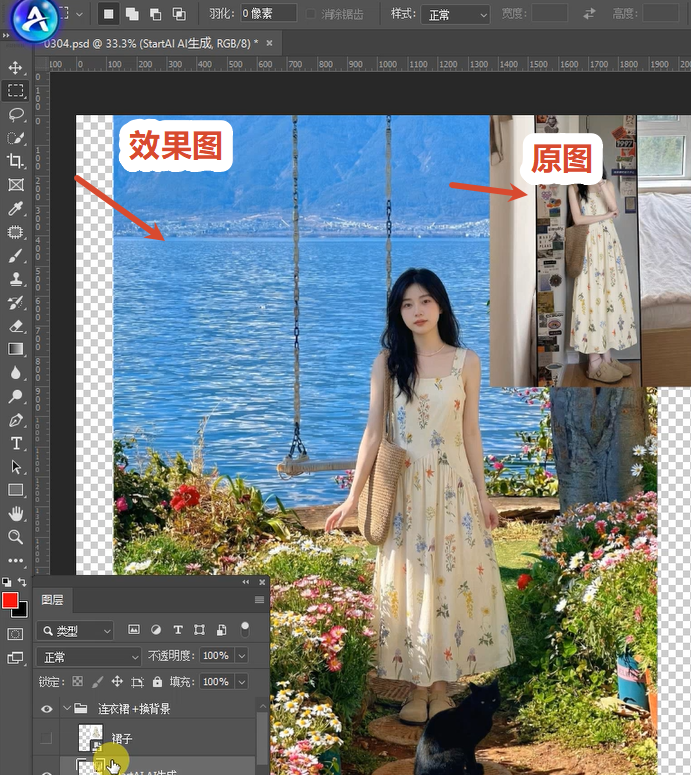
Task: Select the Patch healing tool
Action: click(x=15, y=232)
